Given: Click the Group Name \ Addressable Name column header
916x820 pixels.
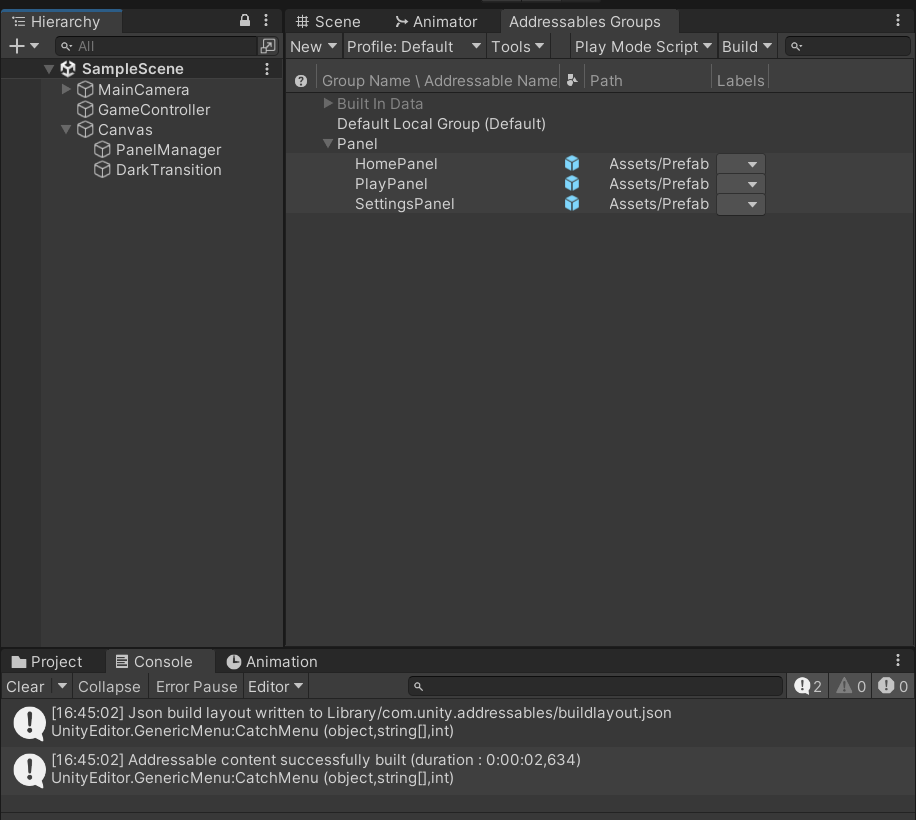Looking at the screenshot, I should [x=439, y=81].
